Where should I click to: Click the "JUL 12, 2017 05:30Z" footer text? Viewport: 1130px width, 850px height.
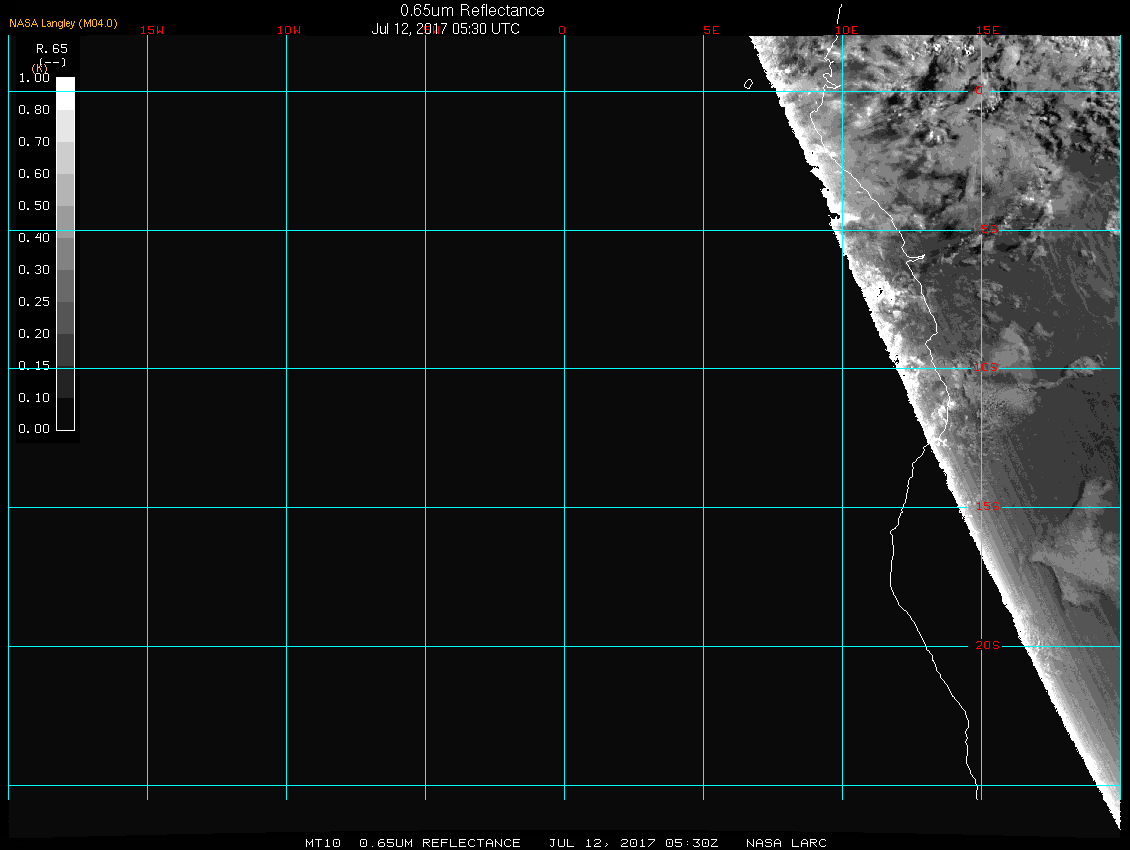click(633, 843)
